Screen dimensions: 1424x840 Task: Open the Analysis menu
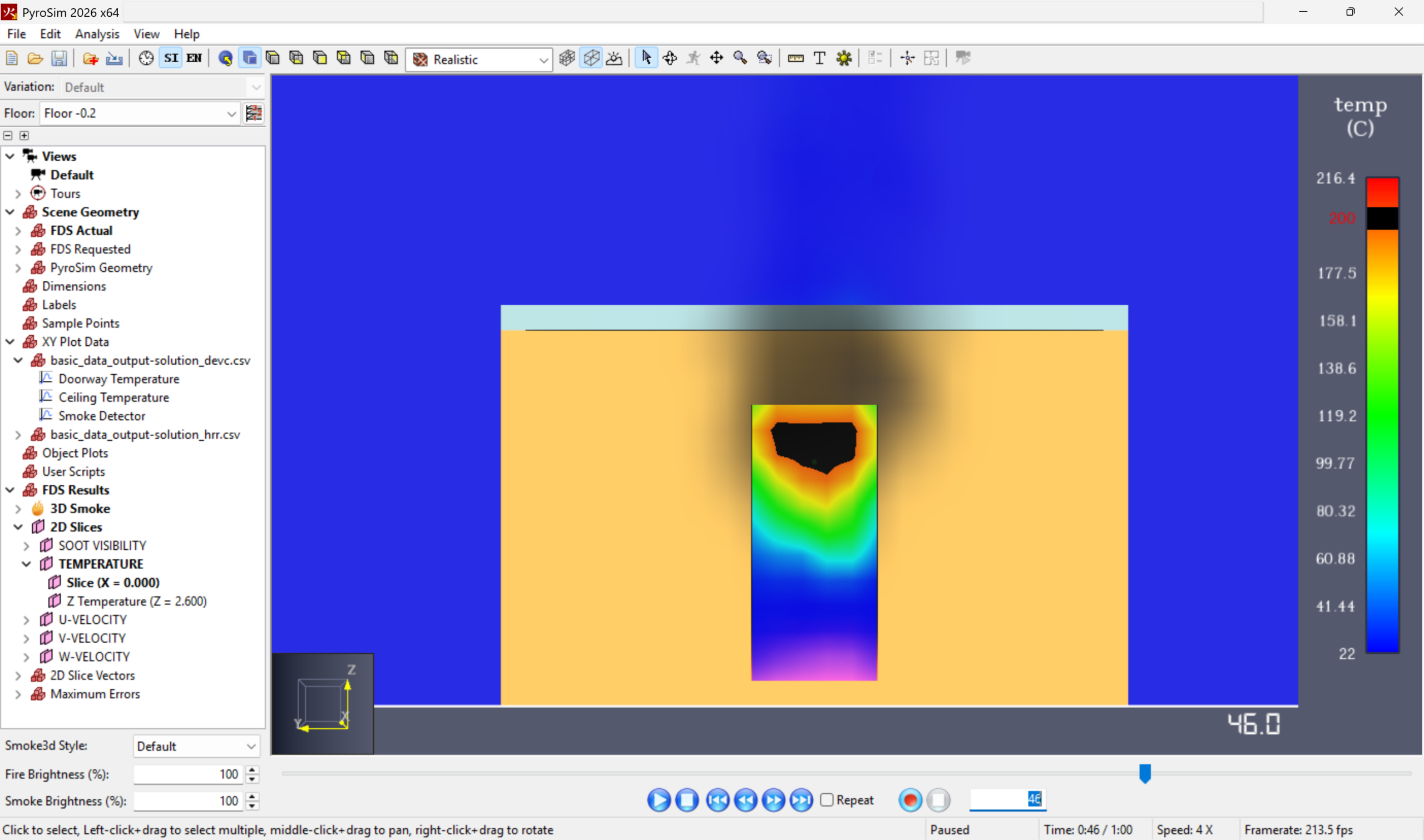click(97, 34)
